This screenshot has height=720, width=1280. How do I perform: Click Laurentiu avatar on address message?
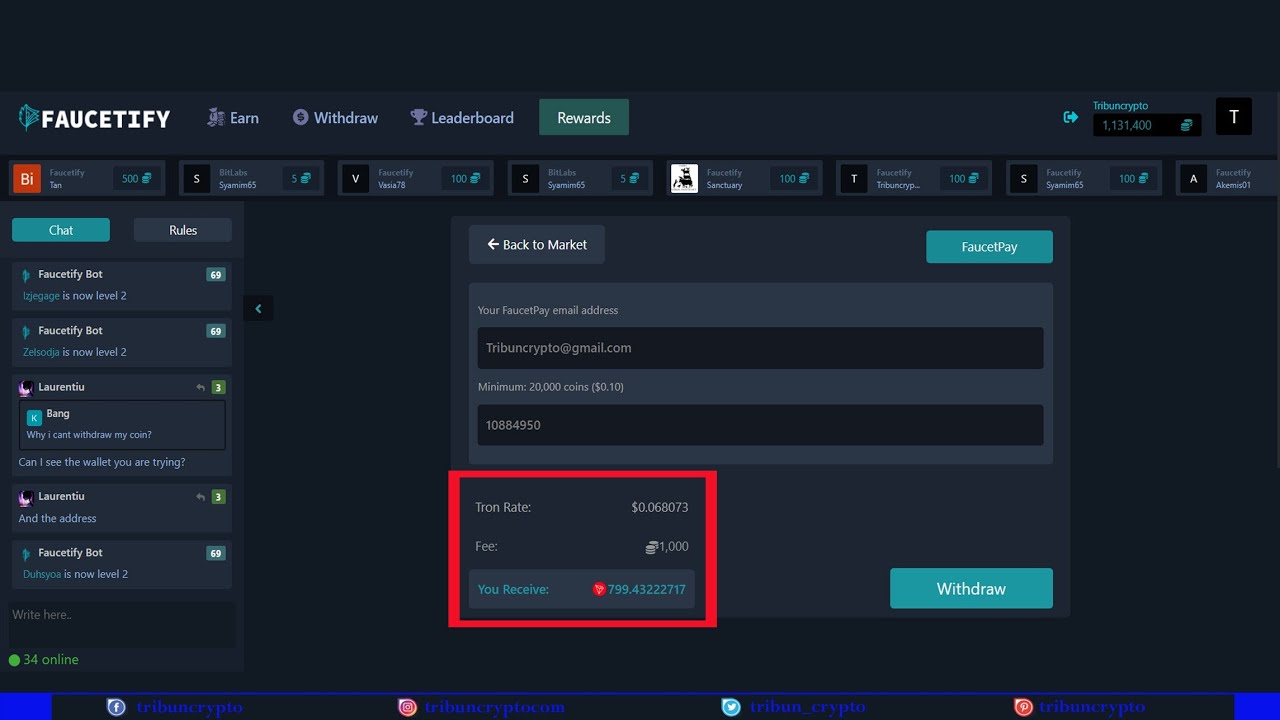pyautogui.click(x=26, y=497)
